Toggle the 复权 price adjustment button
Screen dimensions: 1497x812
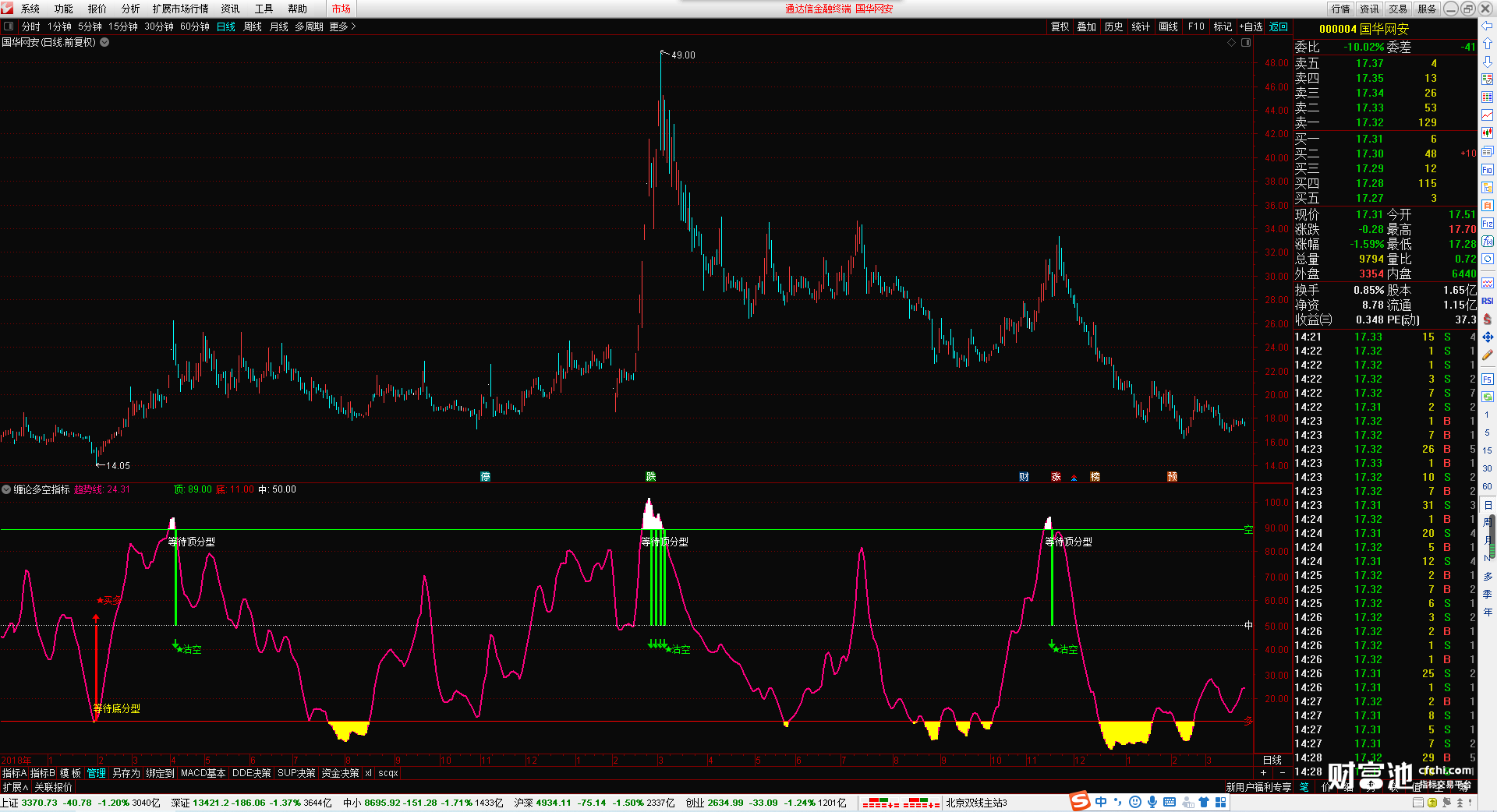[x=1060, y=26]
